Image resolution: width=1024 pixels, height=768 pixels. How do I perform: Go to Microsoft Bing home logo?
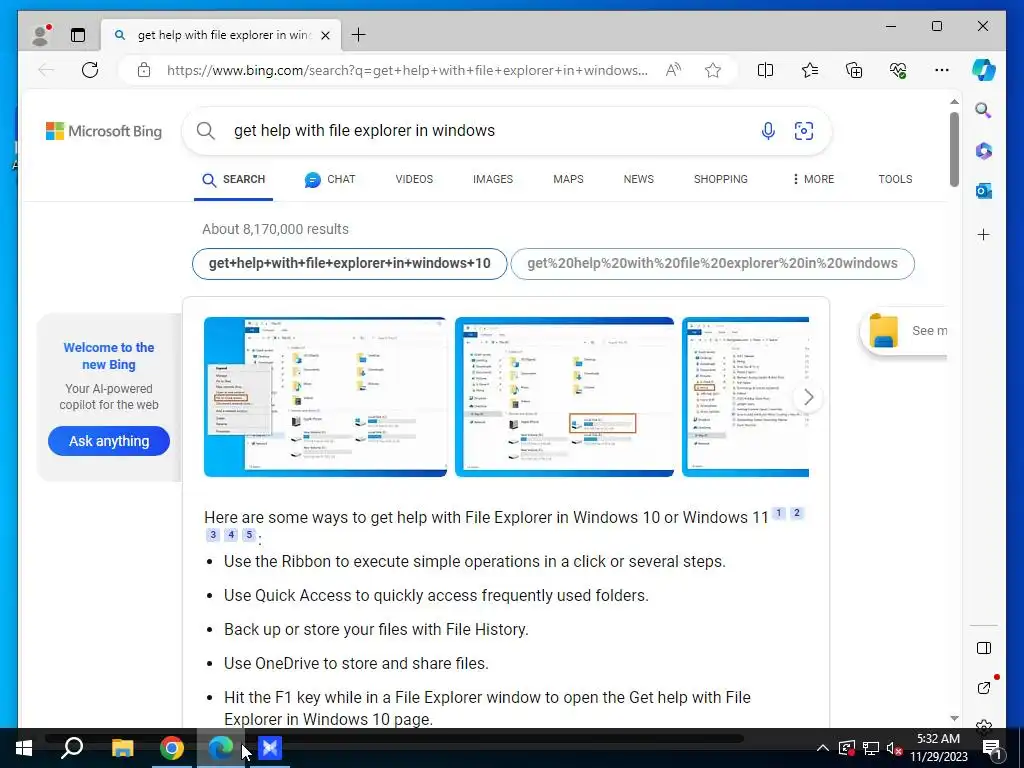tap(104, 131)
